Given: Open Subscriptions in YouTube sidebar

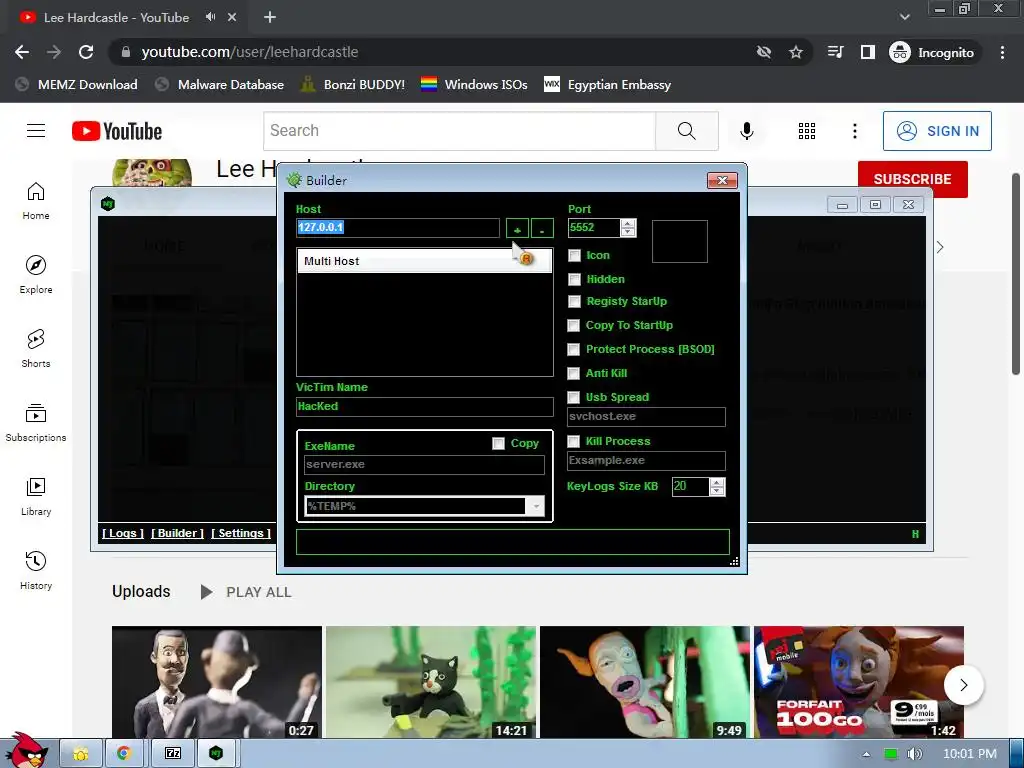Looking at the screenshot, I should 36,423.
